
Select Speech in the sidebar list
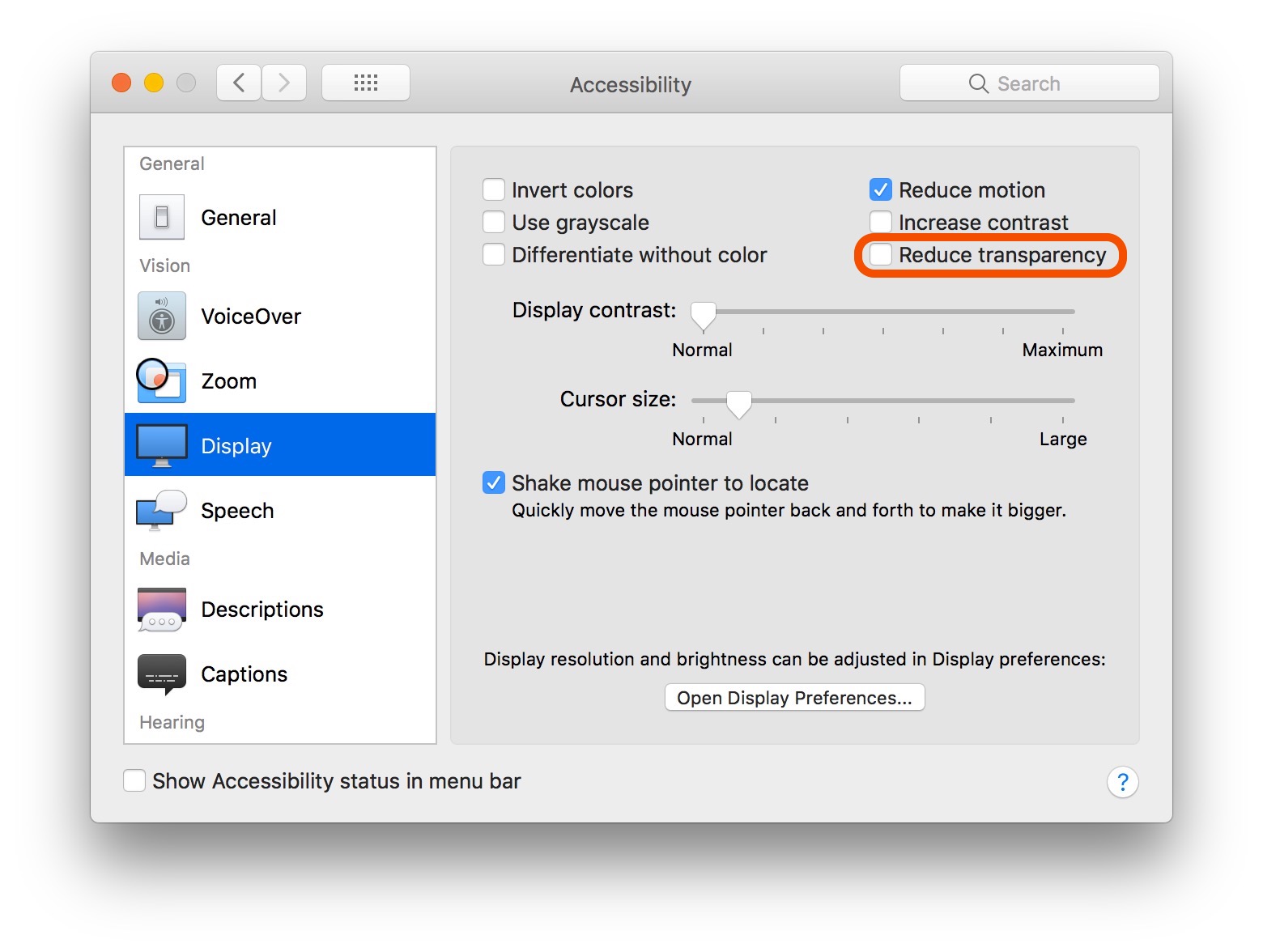coord(280,510)
